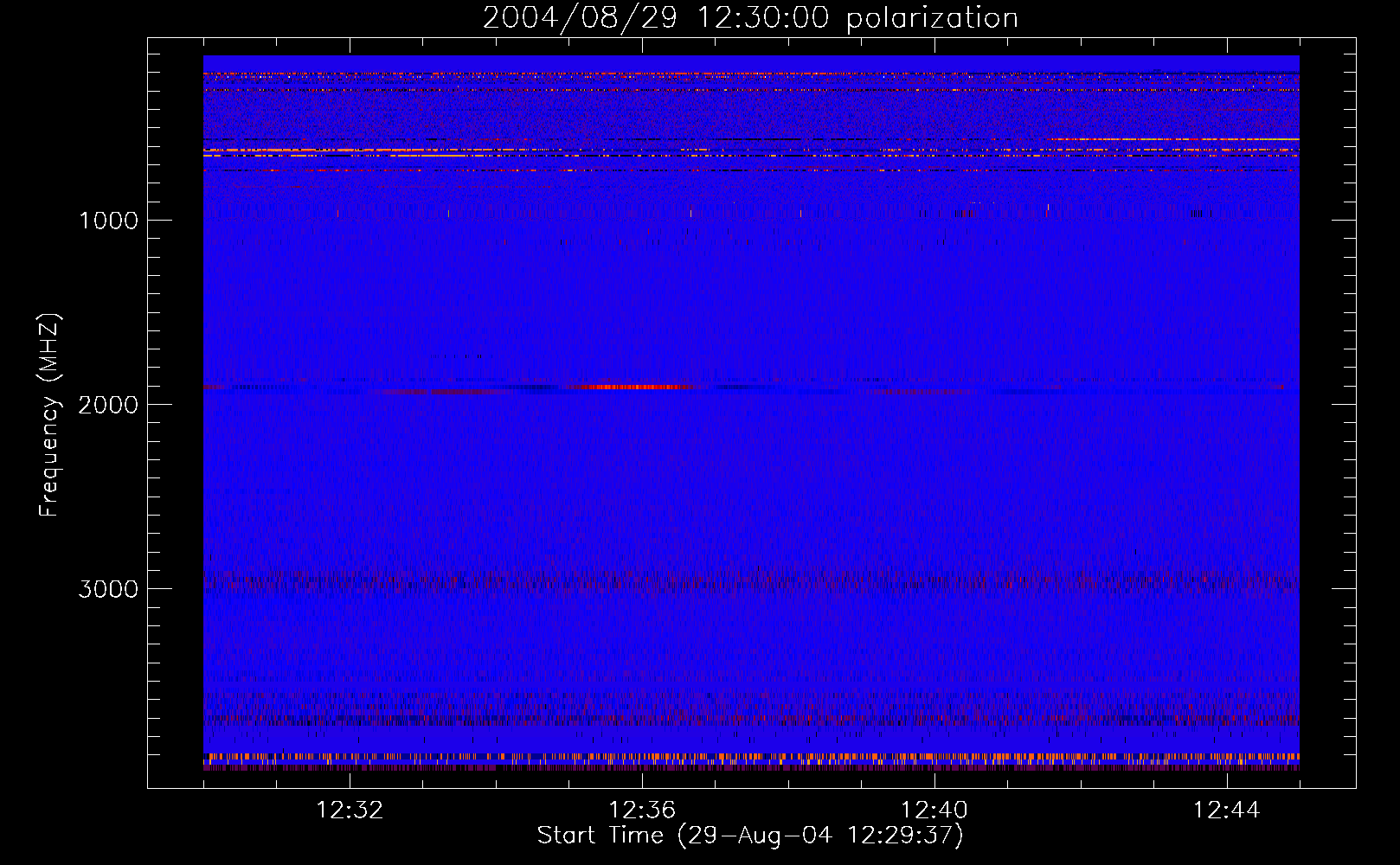1400x865 pixels.
Task: Click the plot title "2004/08/29 12:30:00 polarization"
Action: [750, 17]
